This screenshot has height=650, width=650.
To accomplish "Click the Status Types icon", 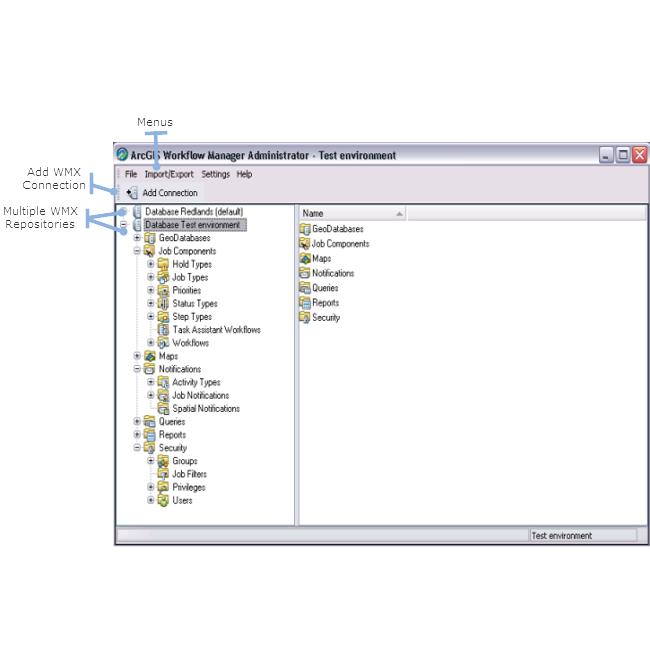I will tap(163, 303).
